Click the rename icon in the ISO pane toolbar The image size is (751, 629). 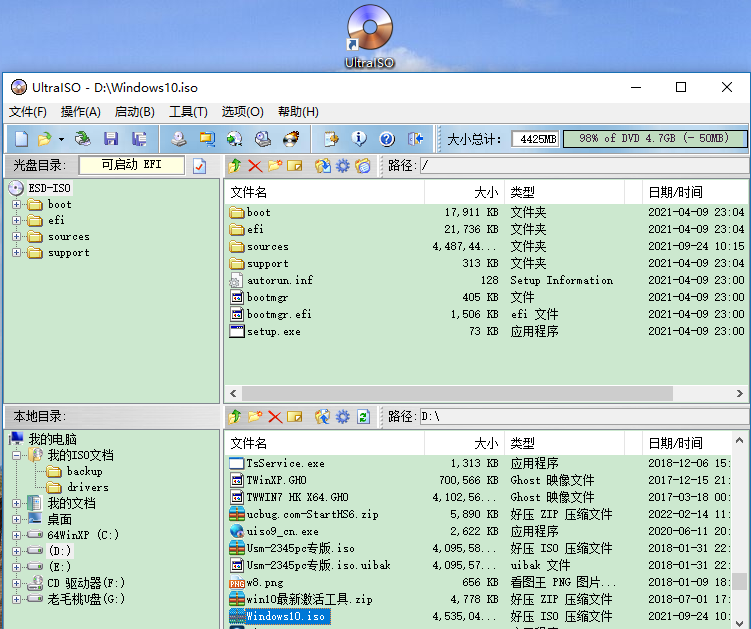click(295, 166)
